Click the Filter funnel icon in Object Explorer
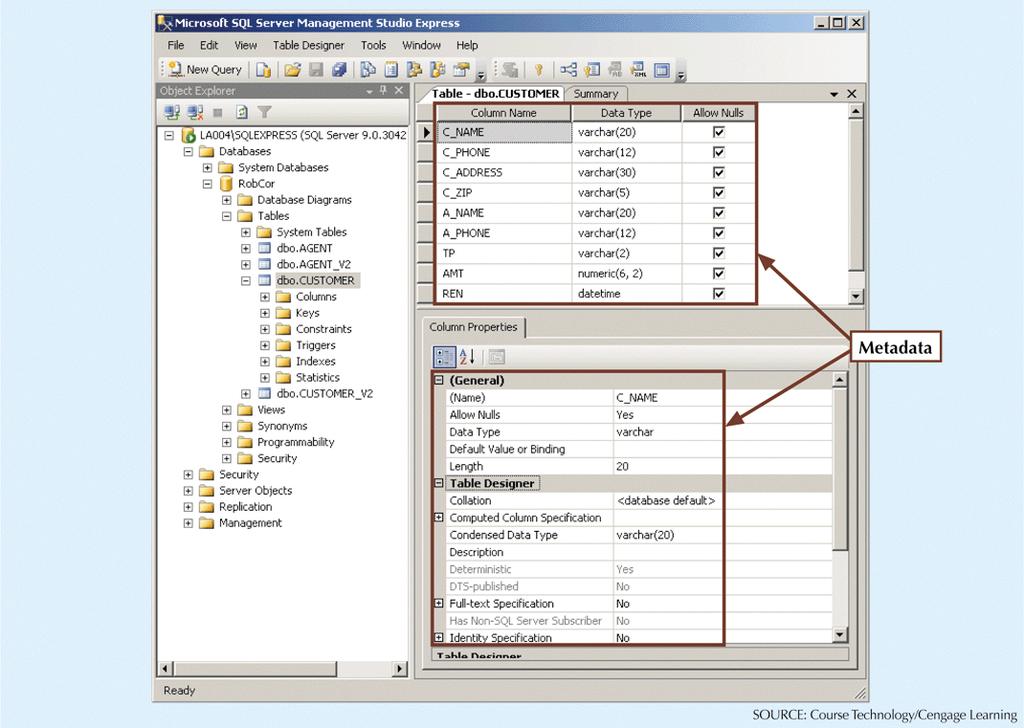This screenshot has height=728, width=1024. [264, 112]
